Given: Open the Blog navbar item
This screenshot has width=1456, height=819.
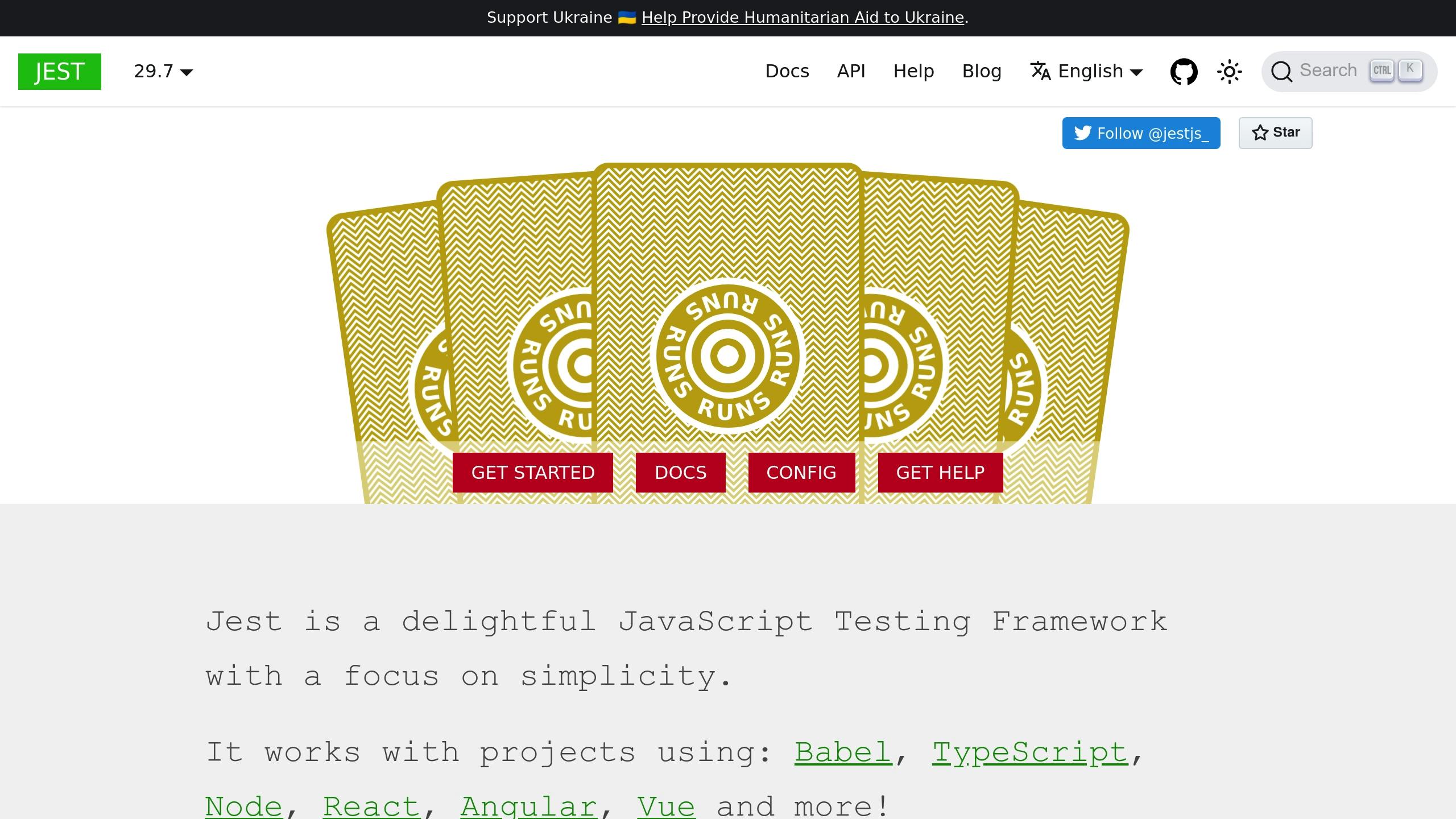Looking at the screenshot, I should (x=982, y=72).
